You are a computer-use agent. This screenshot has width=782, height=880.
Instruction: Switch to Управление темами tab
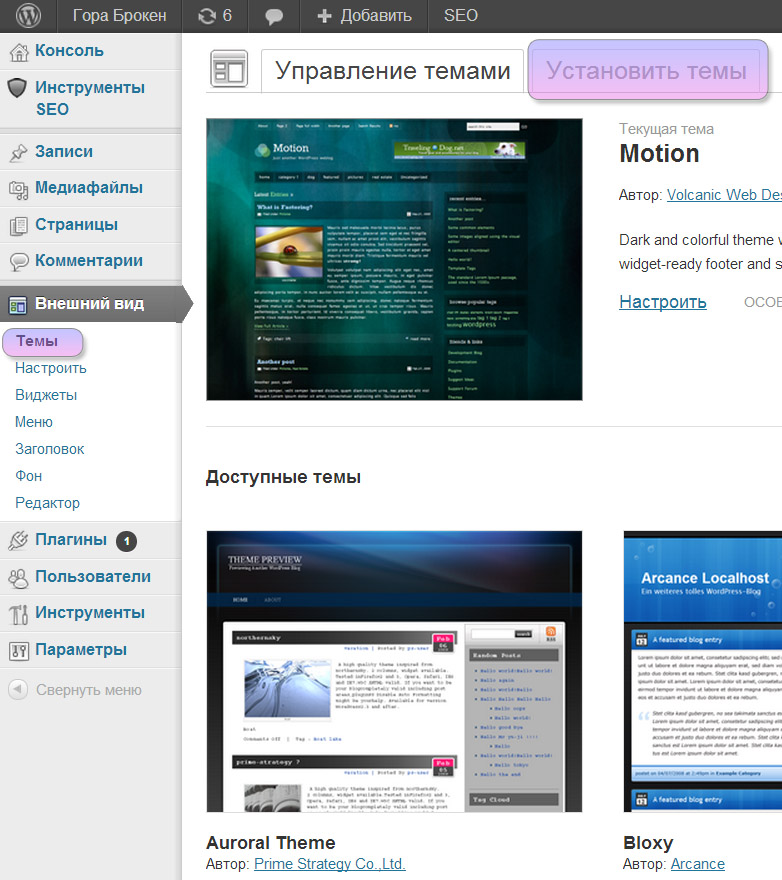[x=392, y=71]
